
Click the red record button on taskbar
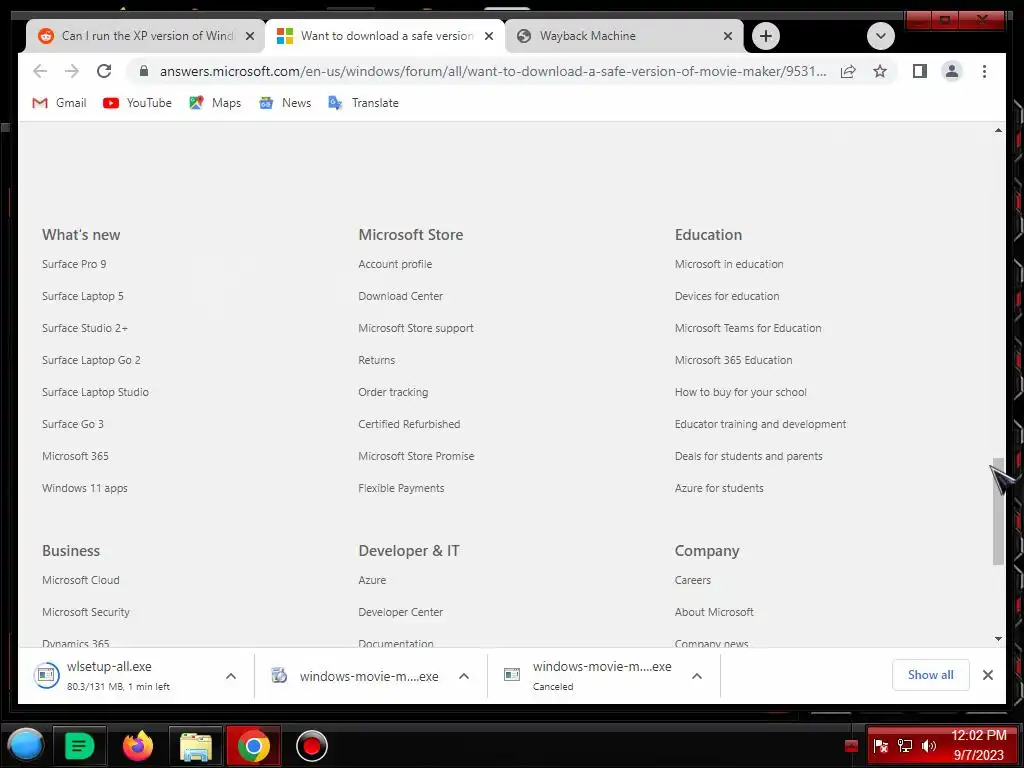tap(312, 746)
